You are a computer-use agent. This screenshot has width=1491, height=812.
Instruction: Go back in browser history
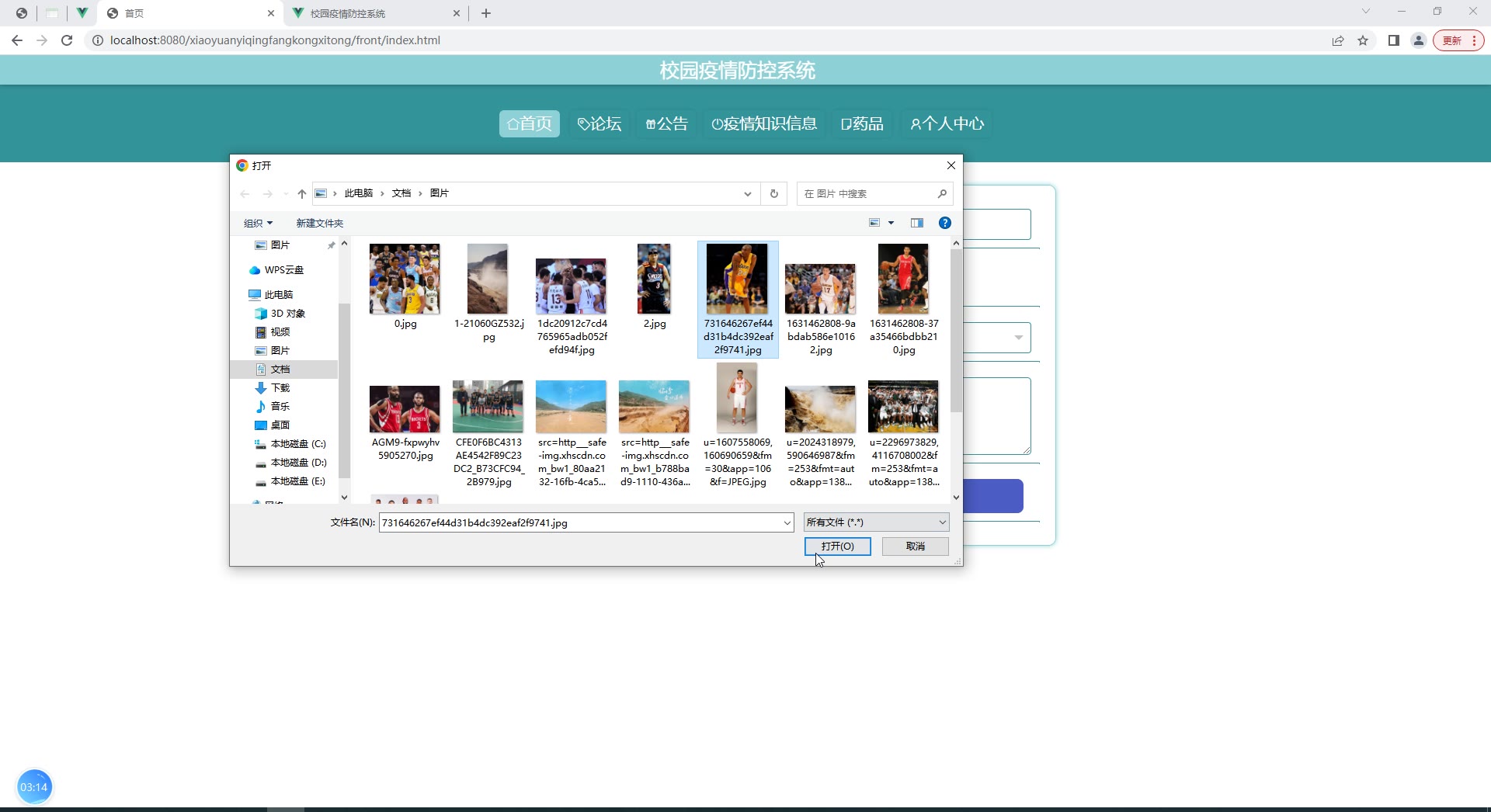pyautogui.click(x=17, y=40)
